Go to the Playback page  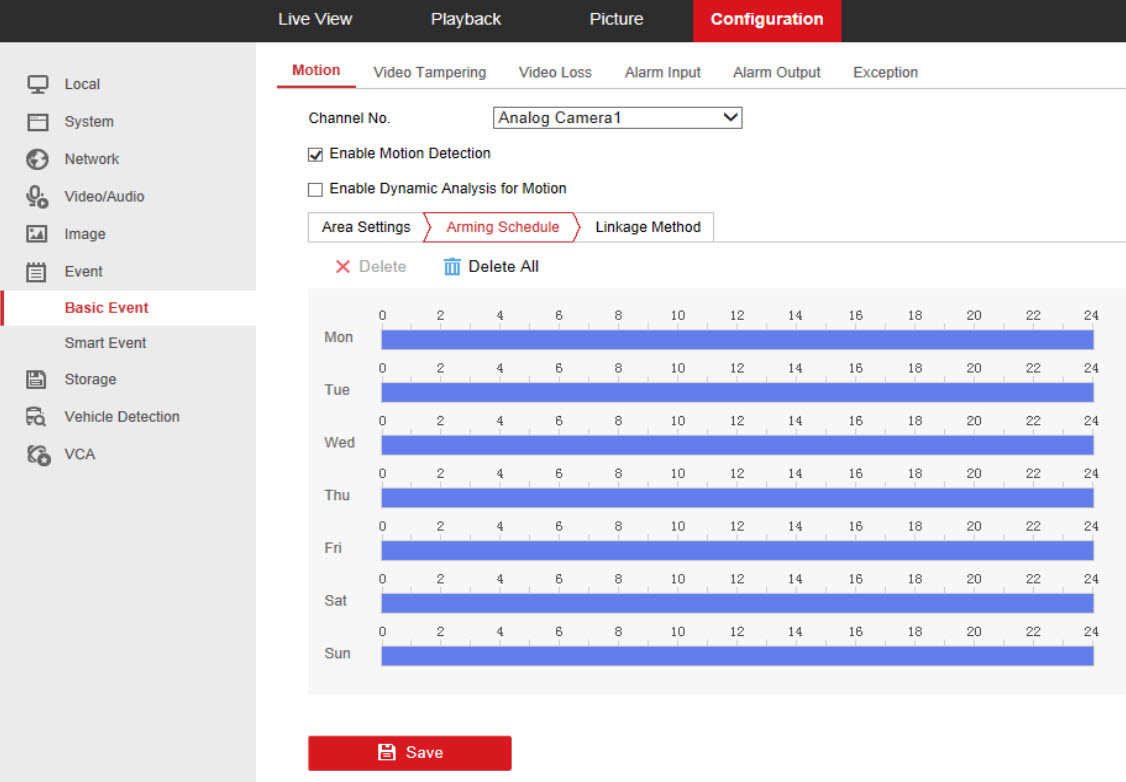466,20
